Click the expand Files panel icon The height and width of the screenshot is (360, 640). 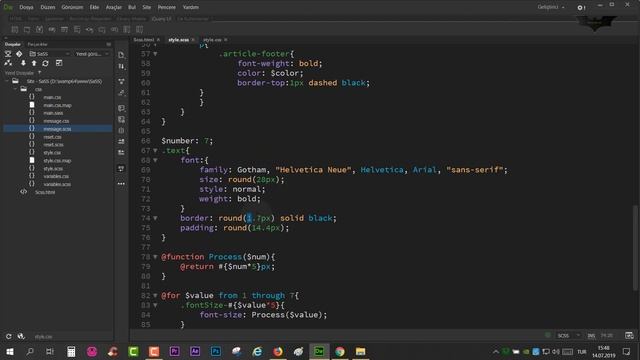point(59,63)
